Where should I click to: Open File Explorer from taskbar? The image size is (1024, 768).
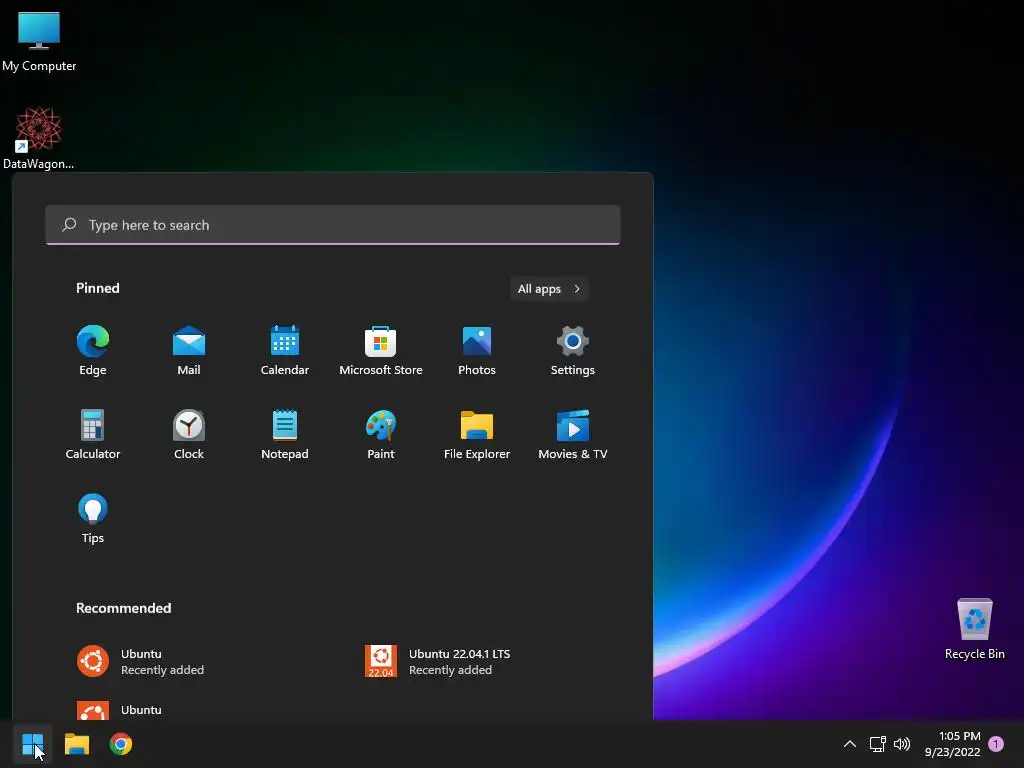tap(77, 744)
